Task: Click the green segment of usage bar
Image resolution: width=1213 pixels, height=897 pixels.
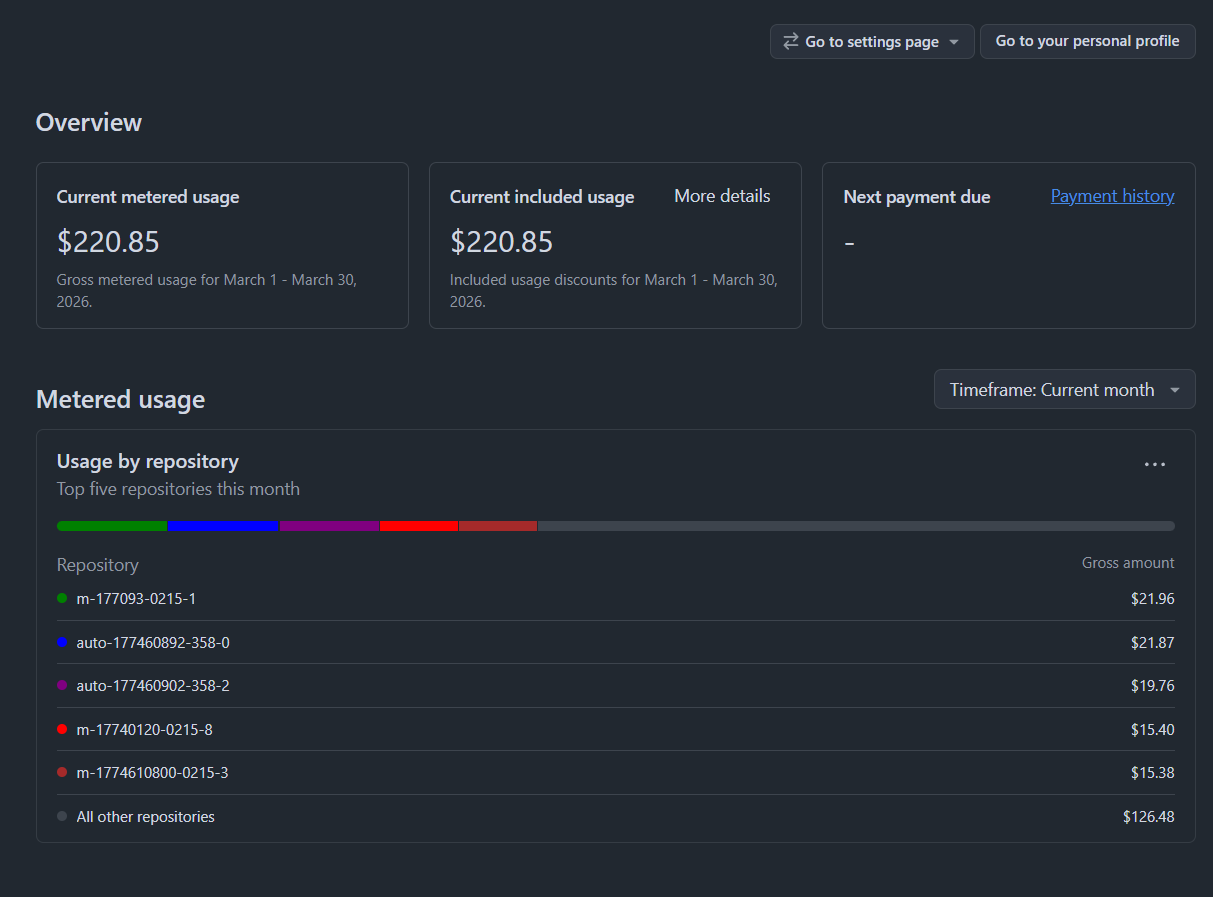Action: (112, 526)
